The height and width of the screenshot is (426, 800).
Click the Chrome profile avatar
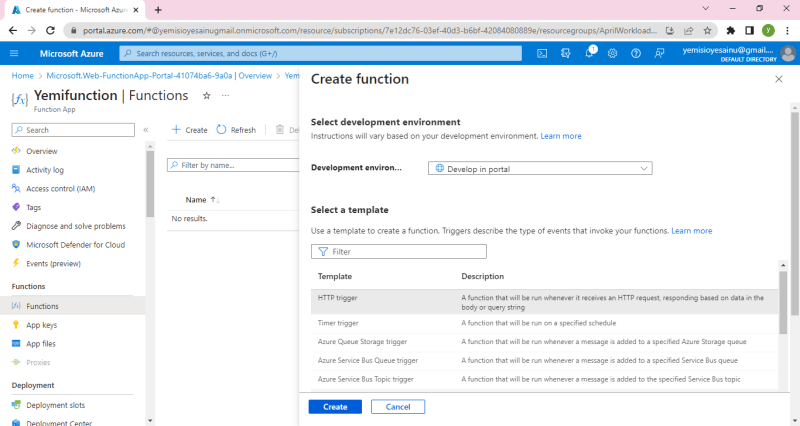tap(768, 31)
